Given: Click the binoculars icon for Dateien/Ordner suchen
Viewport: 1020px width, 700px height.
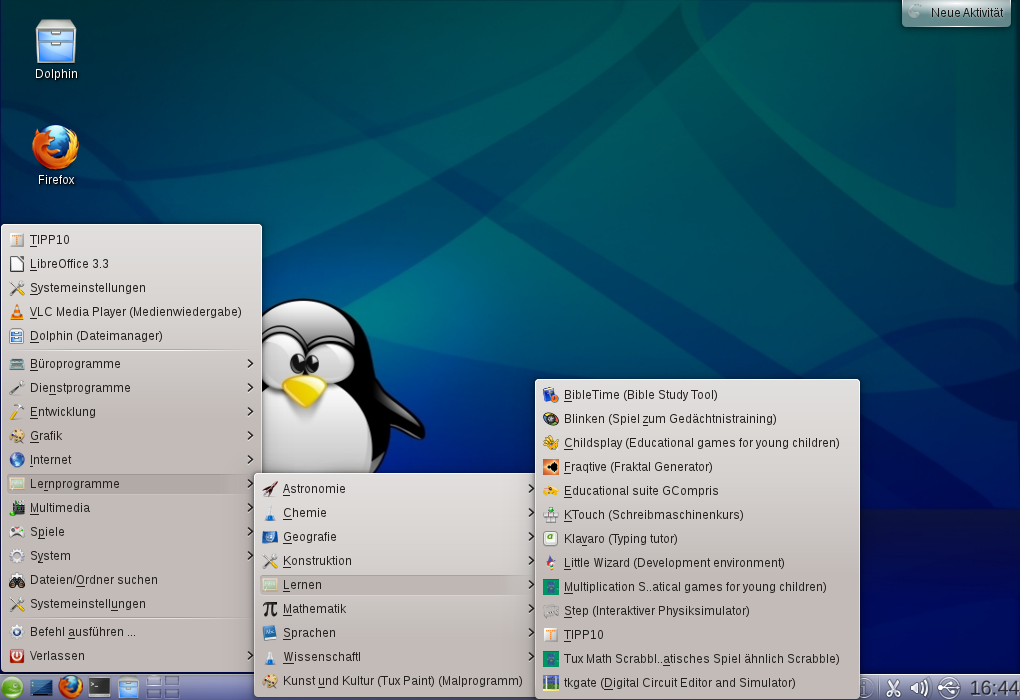Looking at the screenshot, I should pos(17,580).
